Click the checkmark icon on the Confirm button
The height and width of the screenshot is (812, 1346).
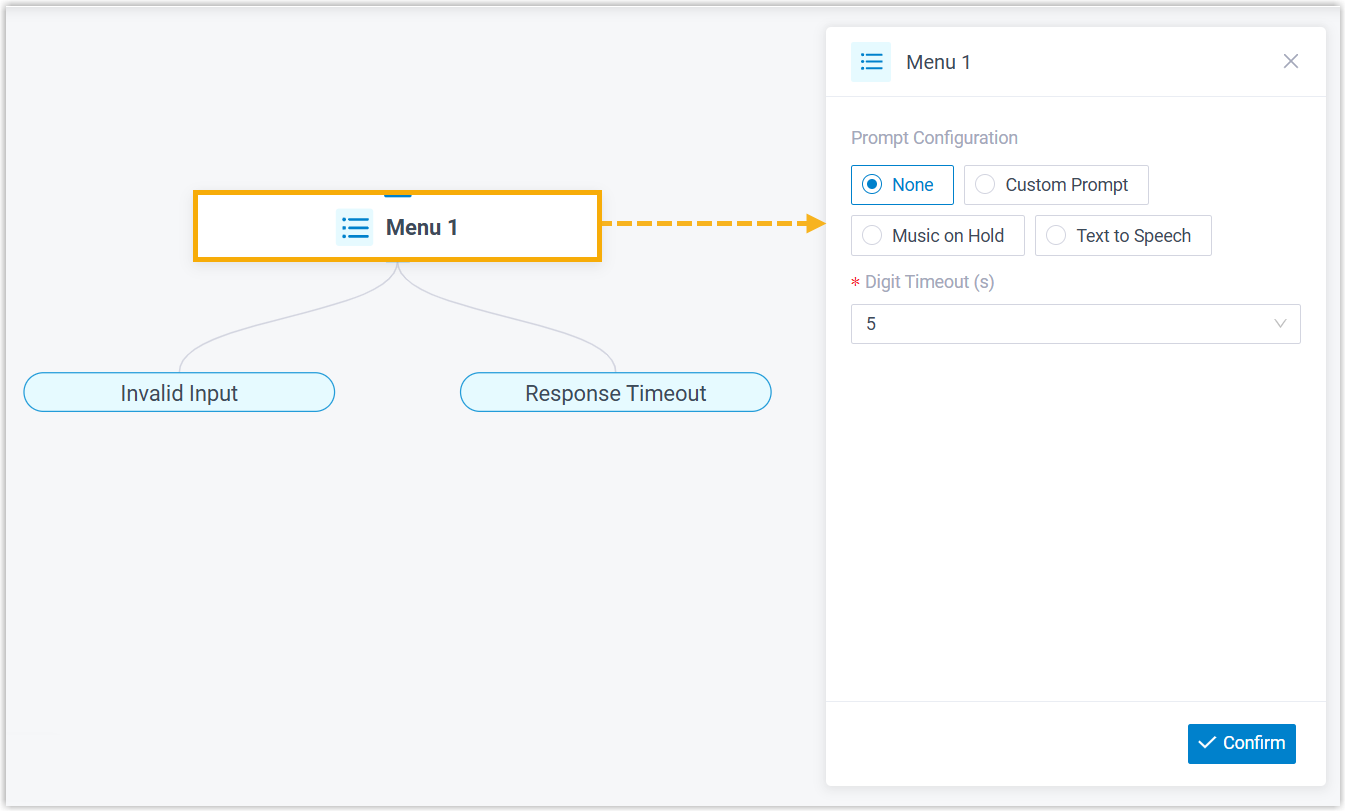[x=1207, y=743]
